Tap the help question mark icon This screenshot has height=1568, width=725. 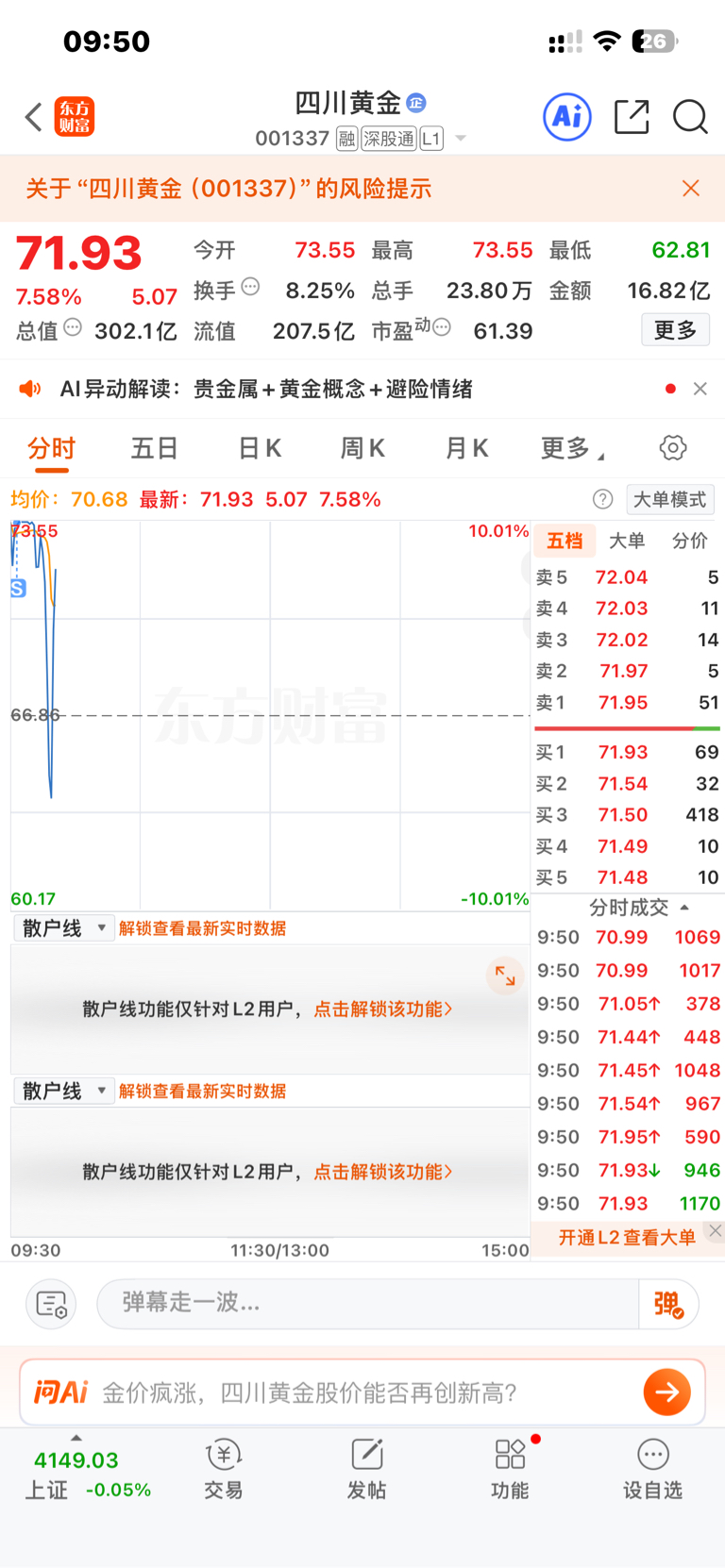coord(603,499)
